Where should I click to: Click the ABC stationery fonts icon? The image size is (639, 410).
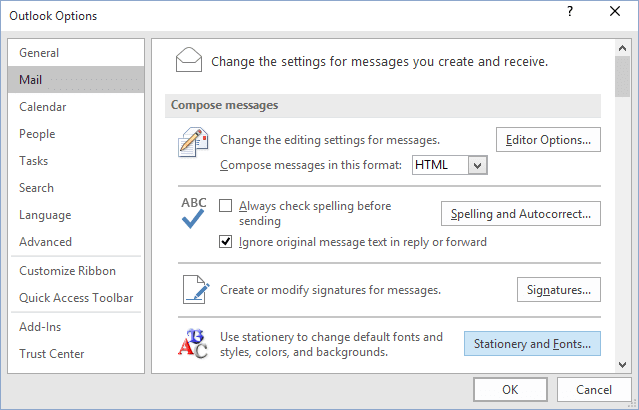click(x=193, y=344)
